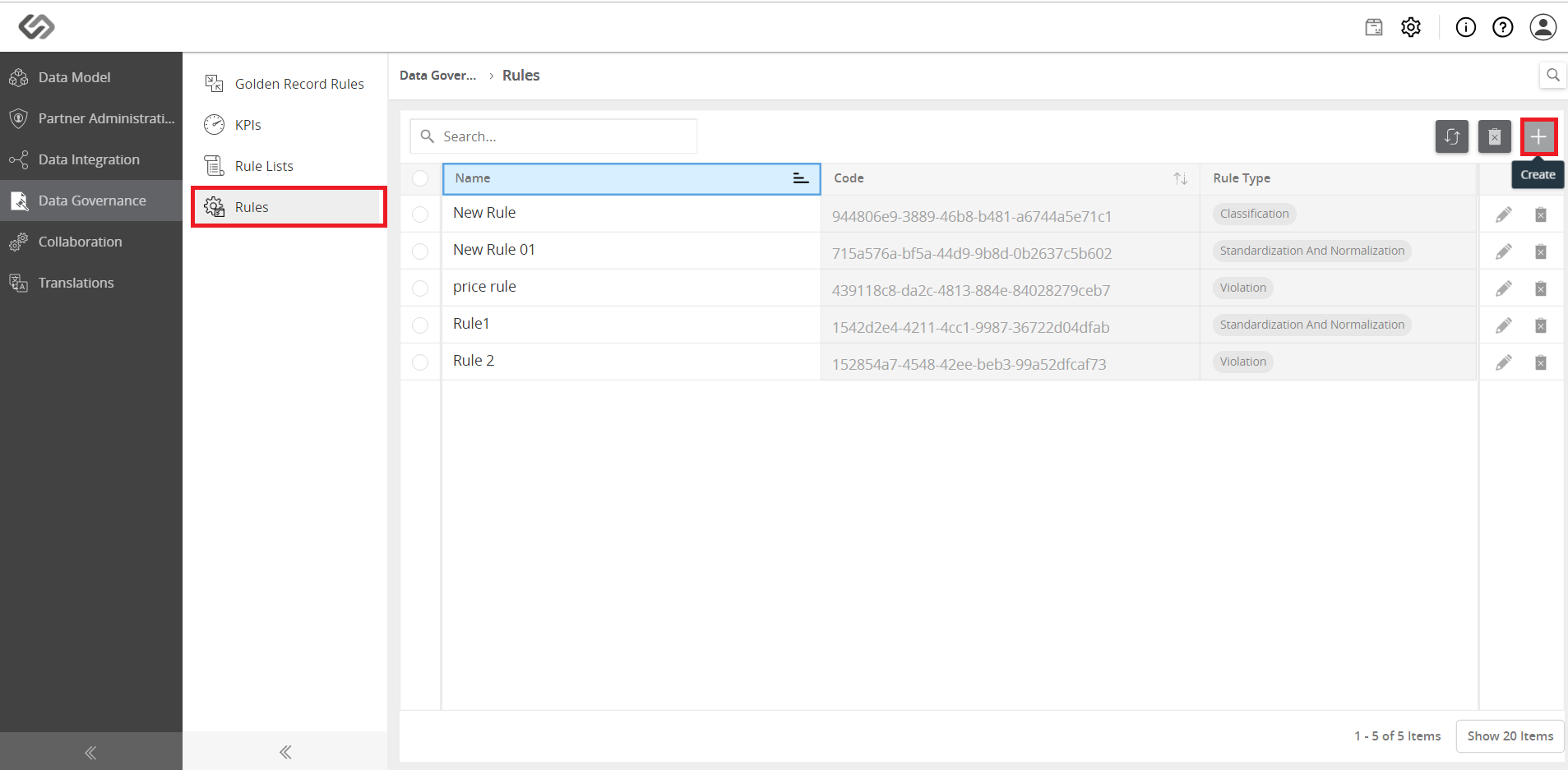The image size is (1568, 770).
Task: Click the bulk delete trash button
Action: click(1495, 136)
